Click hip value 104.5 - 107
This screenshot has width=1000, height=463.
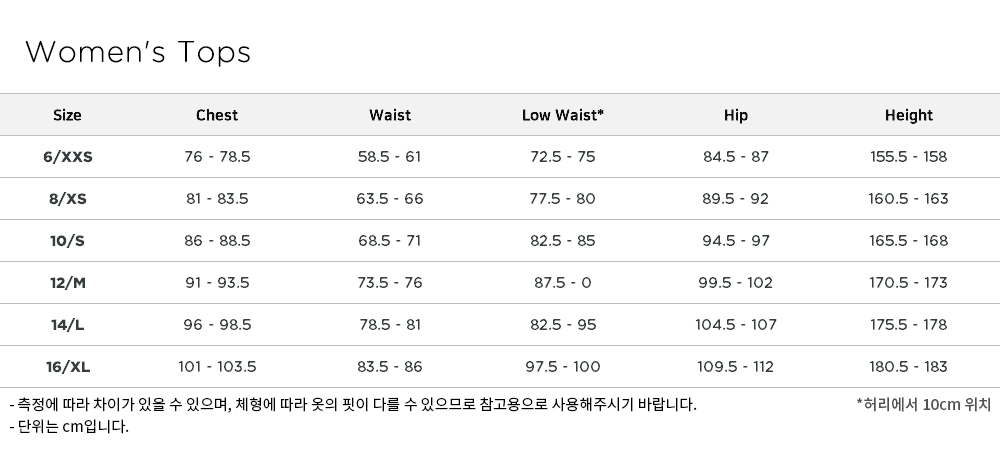pos(735,325)
